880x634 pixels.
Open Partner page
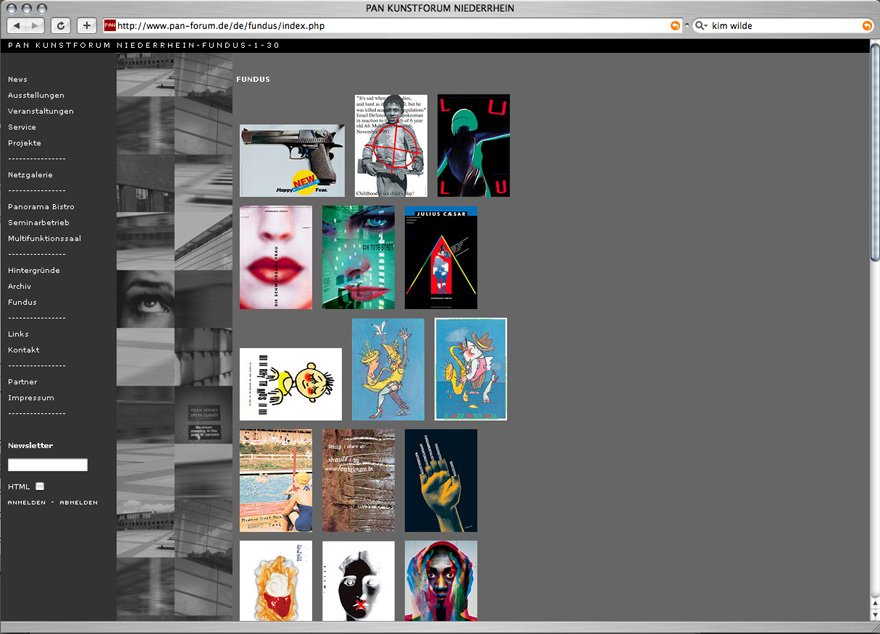22,382
